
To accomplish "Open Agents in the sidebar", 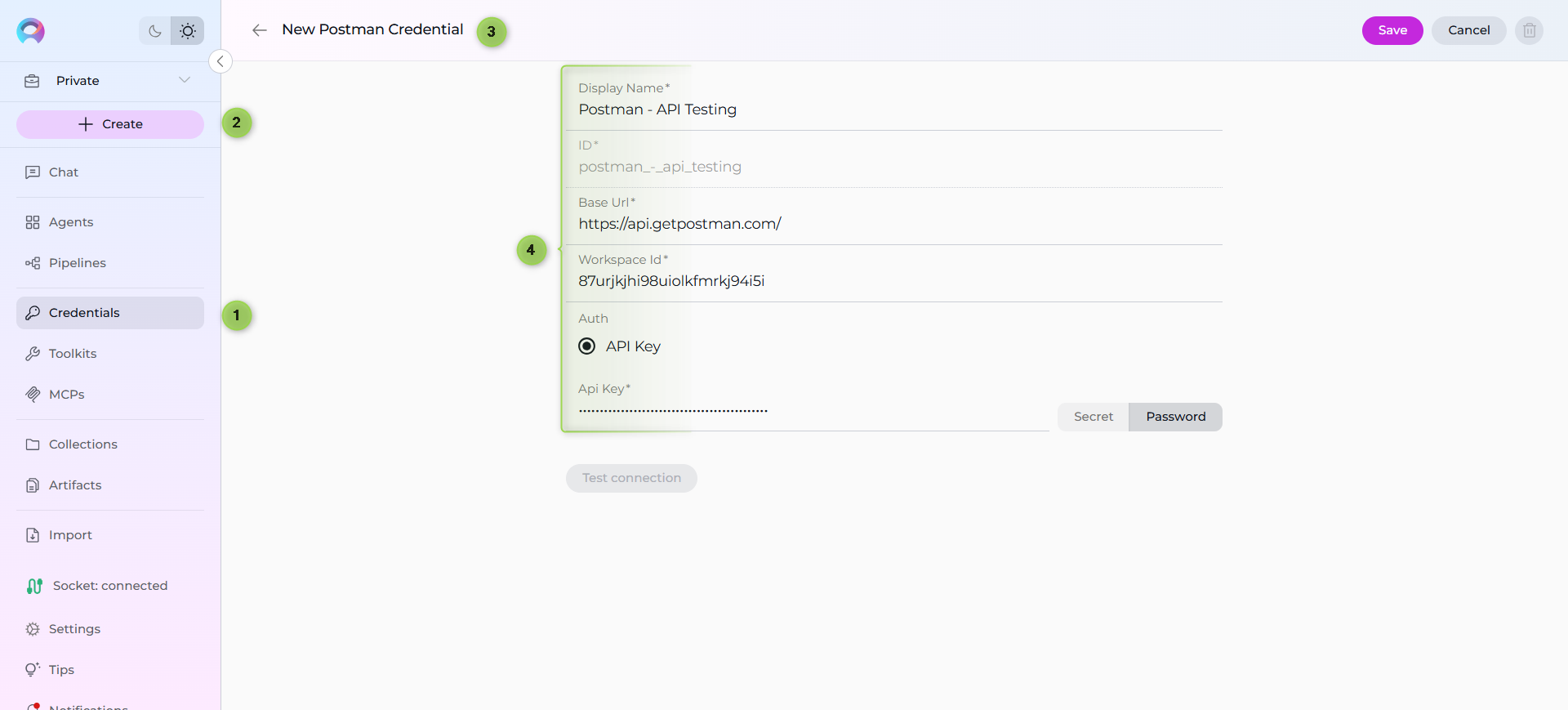I will point(71,222).
